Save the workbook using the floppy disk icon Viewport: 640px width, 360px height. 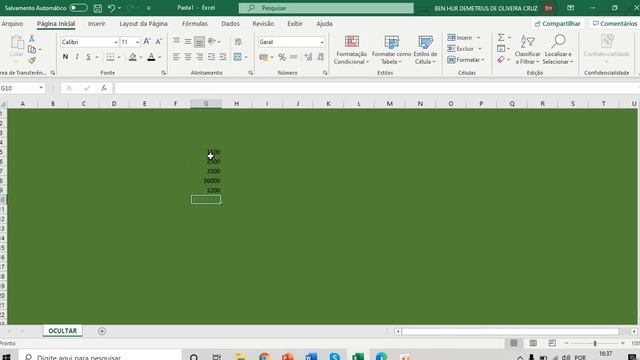tap(98, 8)
